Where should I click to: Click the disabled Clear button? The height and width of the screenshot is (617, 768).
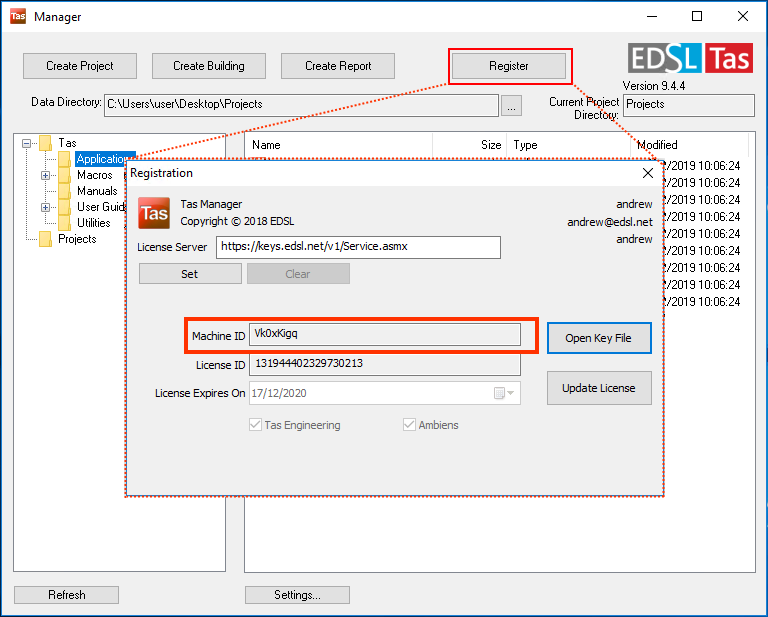point(298,274)
